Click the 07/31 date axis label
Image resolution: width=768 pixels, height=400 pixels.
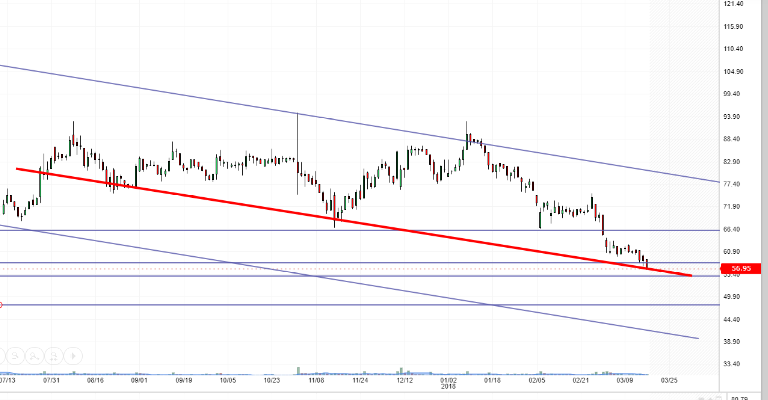51,380
